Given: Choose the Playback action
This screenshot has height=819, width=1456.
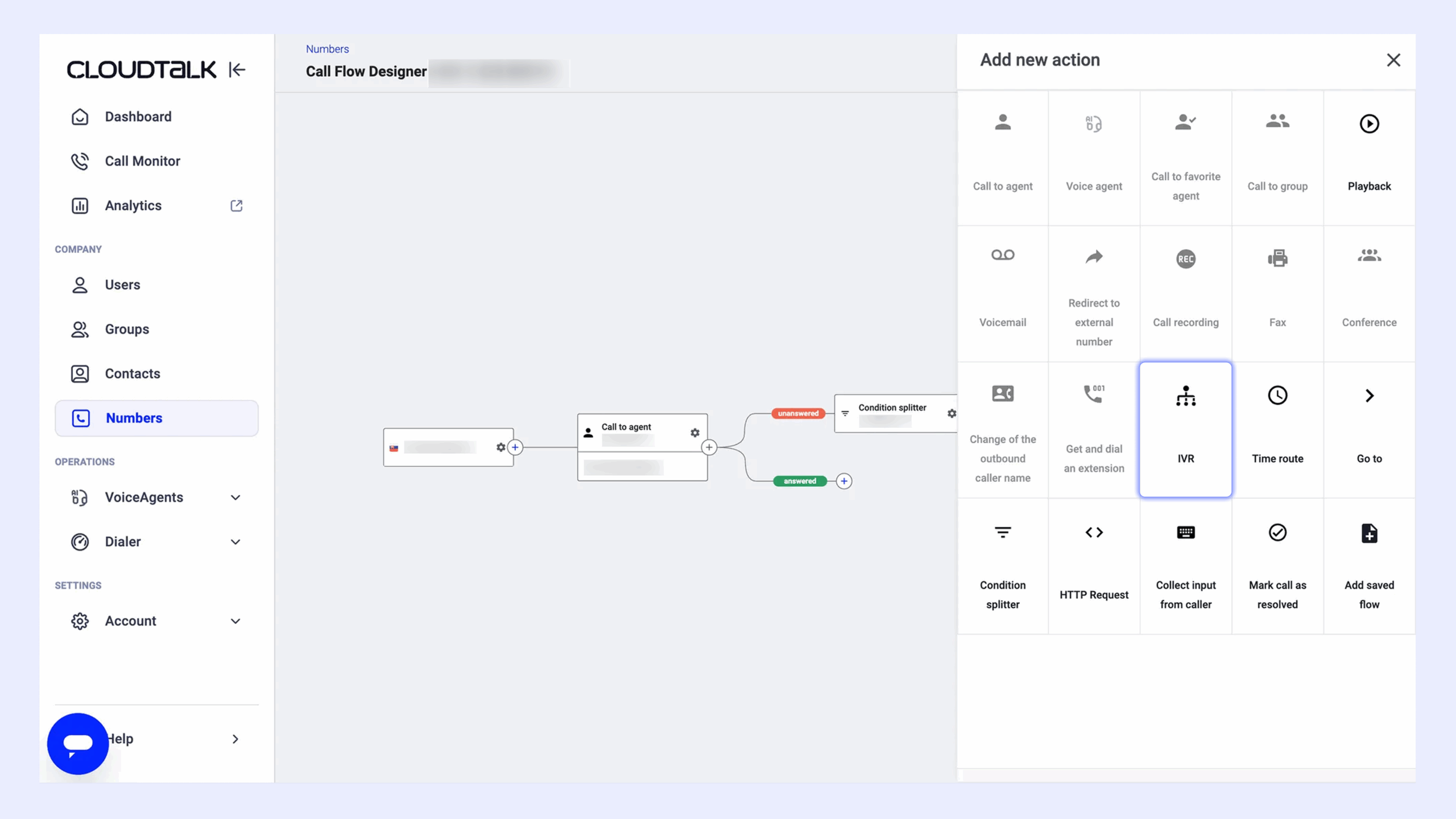Looking at the screenshot, I should coord(1368,156).
